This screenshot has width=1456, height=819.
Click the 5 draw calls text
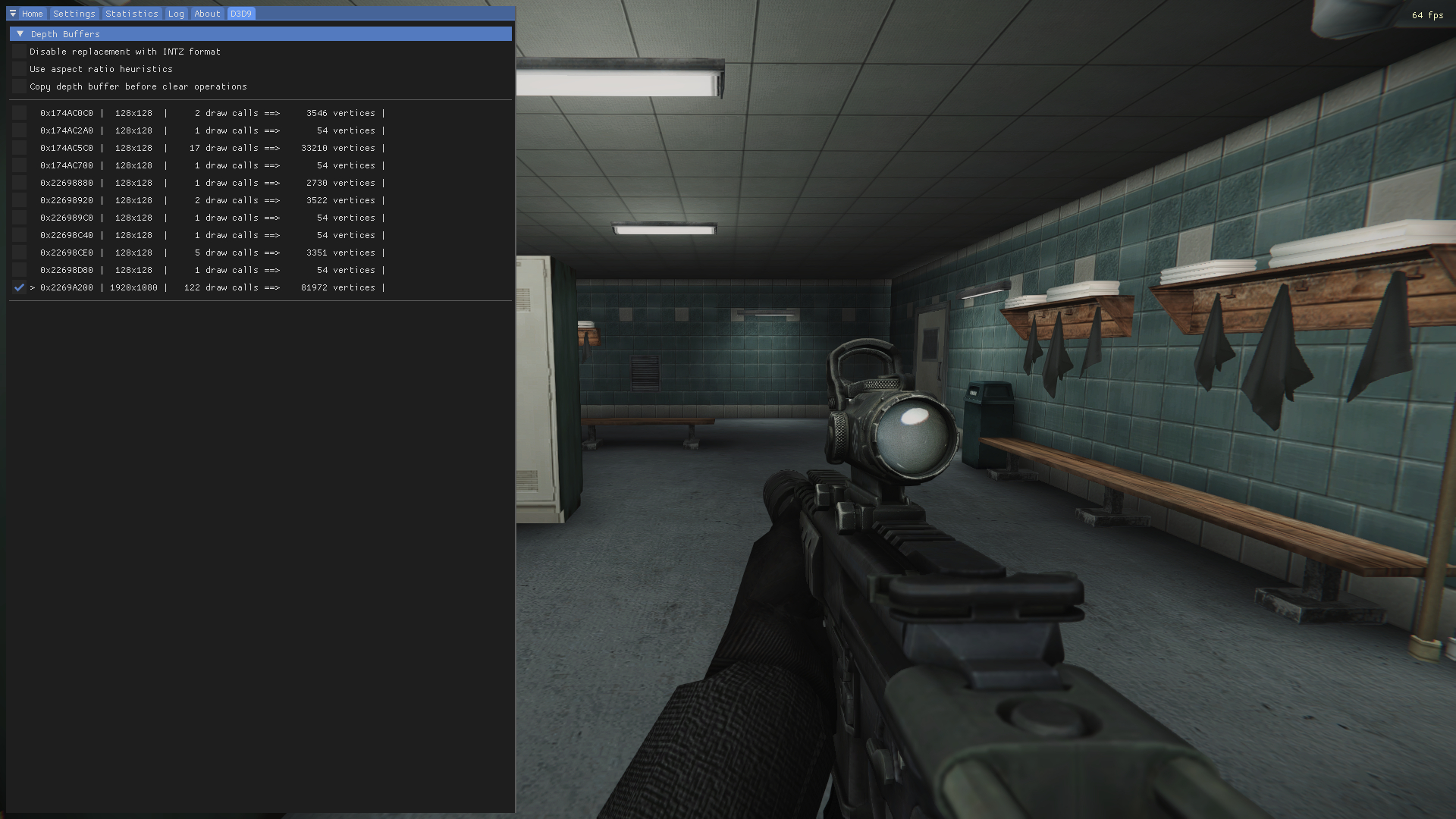[x=227, y=253]
